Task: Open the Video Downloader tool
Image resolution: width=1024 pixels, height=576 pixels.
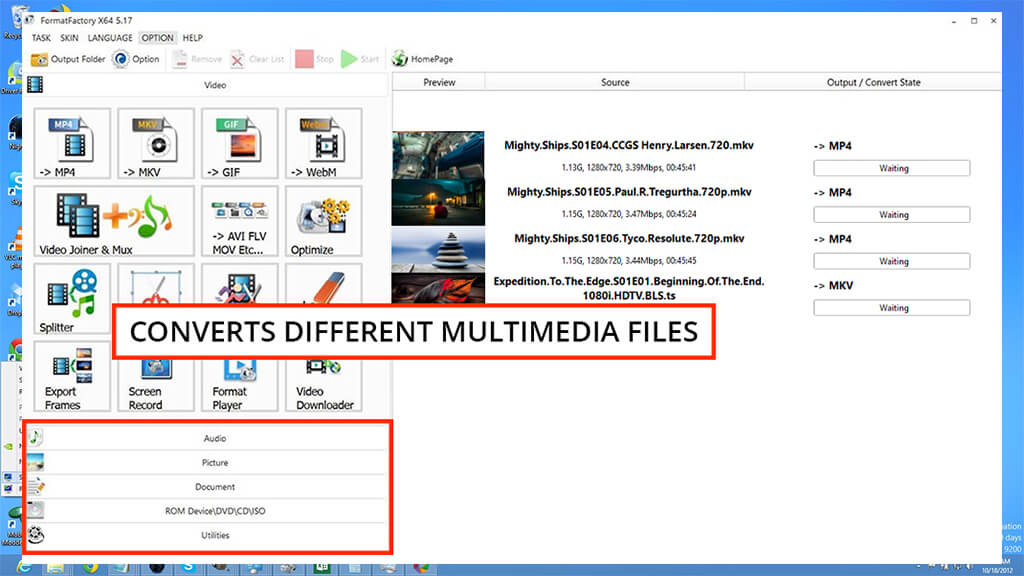Action: coord(323,385)
